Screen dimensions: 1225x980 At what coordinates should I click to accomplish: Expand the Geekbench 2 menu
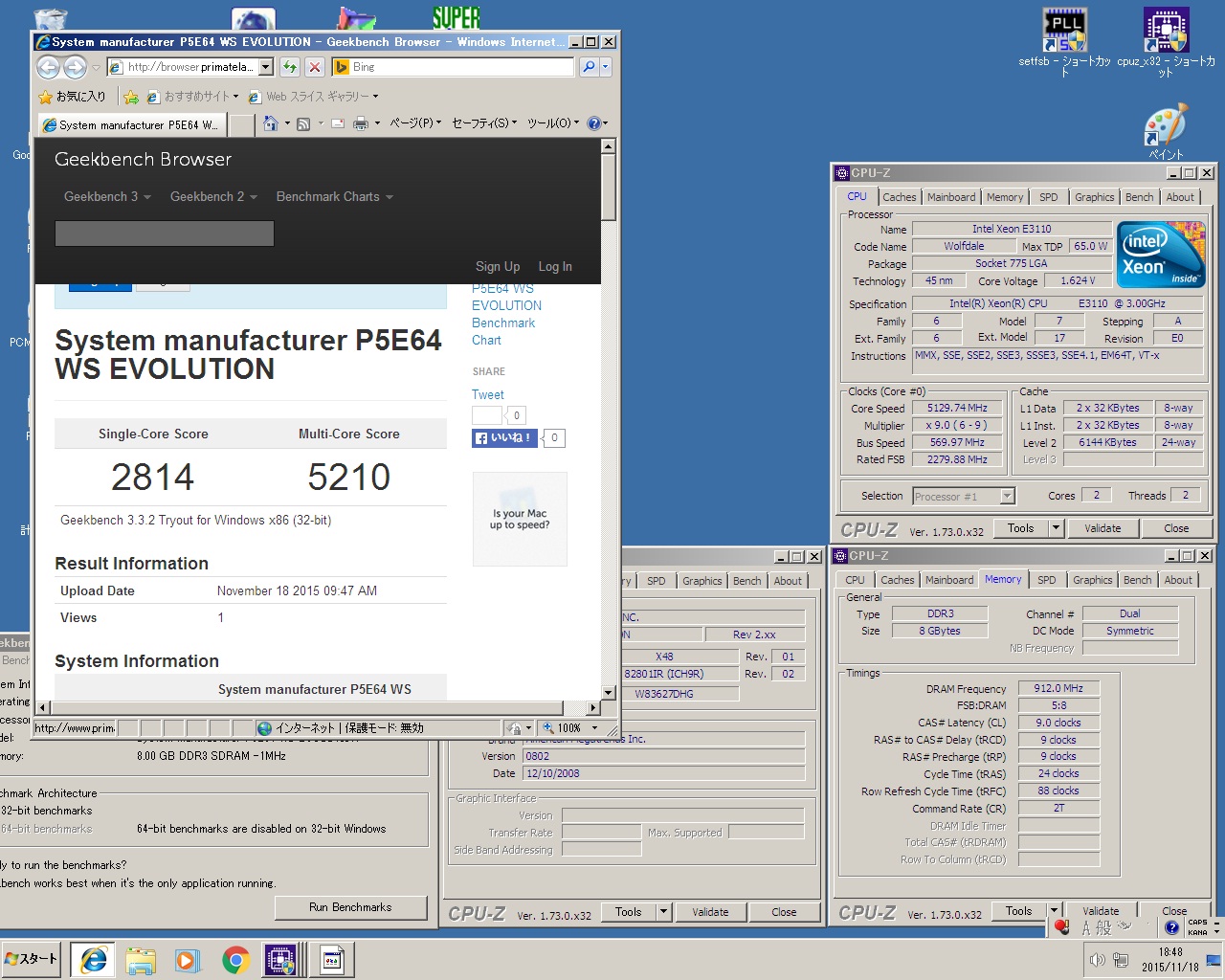[x=213, y=196]
